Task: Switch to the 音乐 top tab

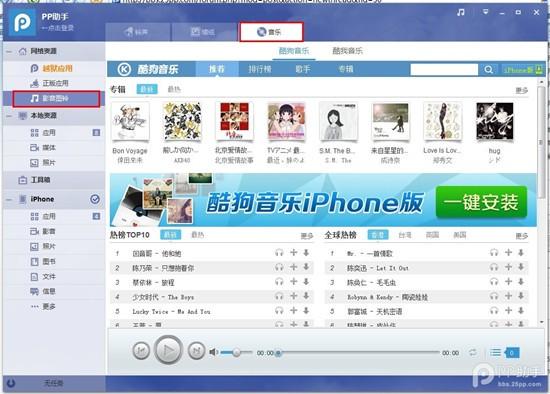Action: pyautogui.click(x=271, y=32)
